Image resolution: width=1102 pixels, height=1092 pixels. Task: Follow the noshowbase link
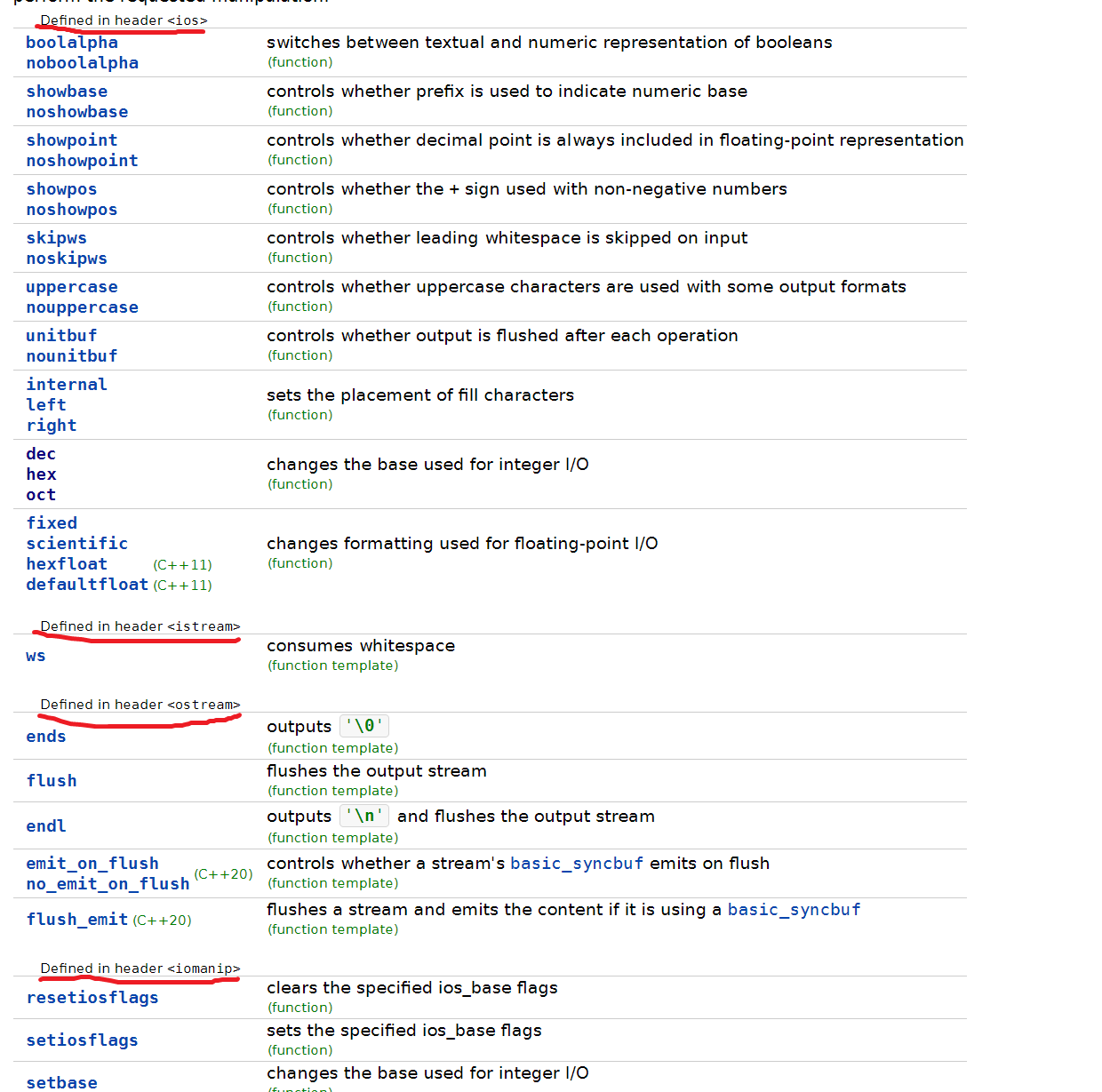point(77,112)
